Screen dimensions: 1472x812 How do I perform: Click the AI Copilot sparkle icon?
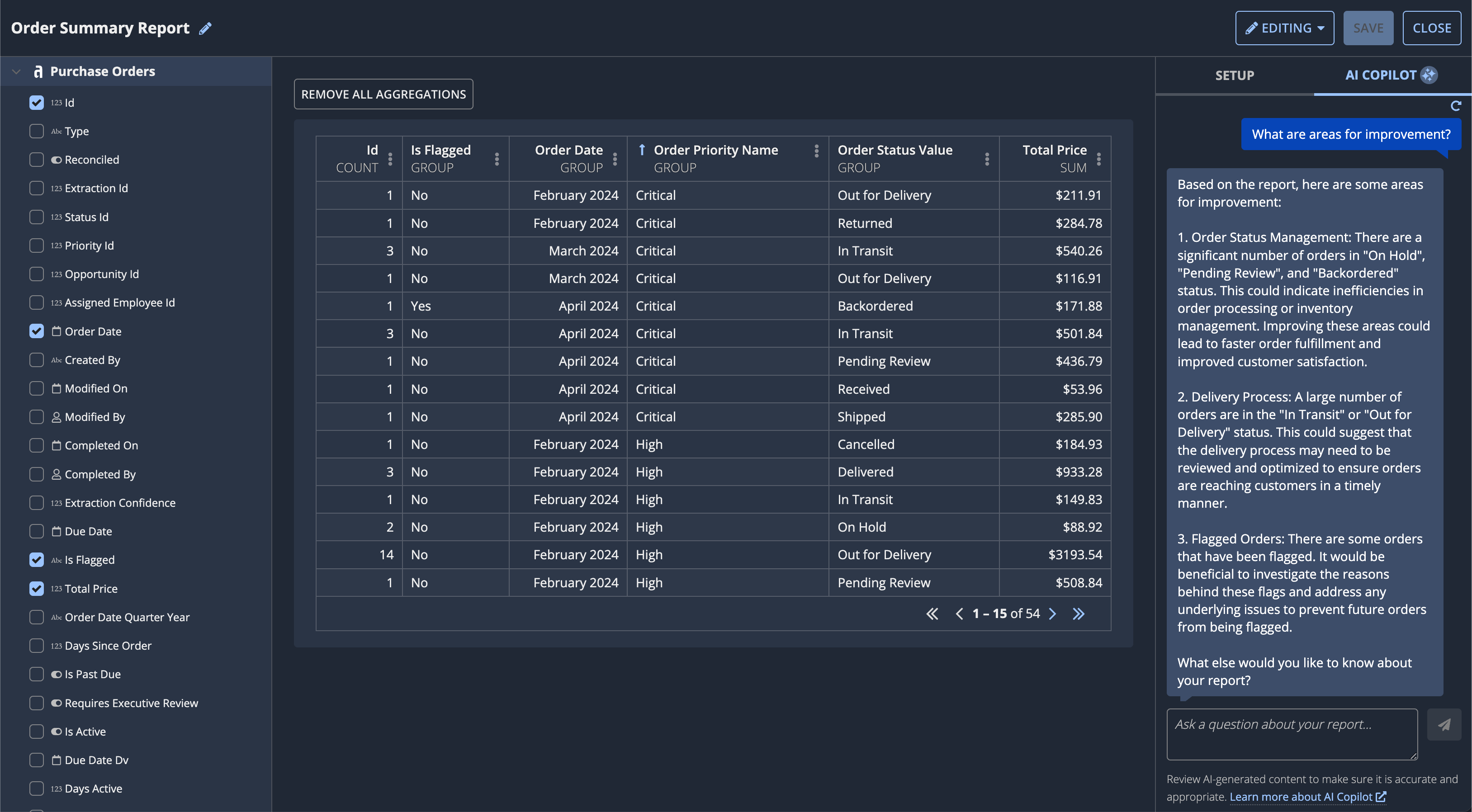click(x=1429, y=75)
